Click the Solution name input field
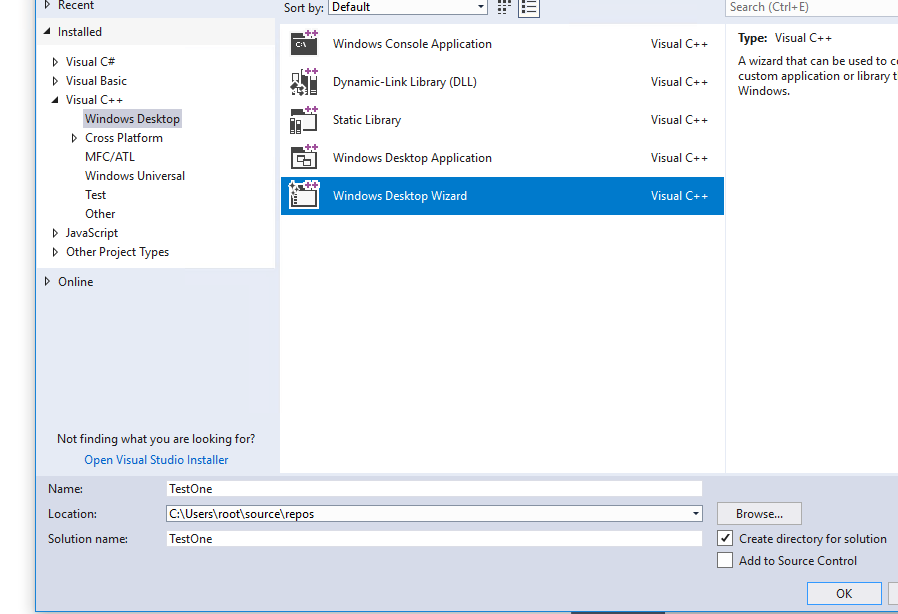 434,538
